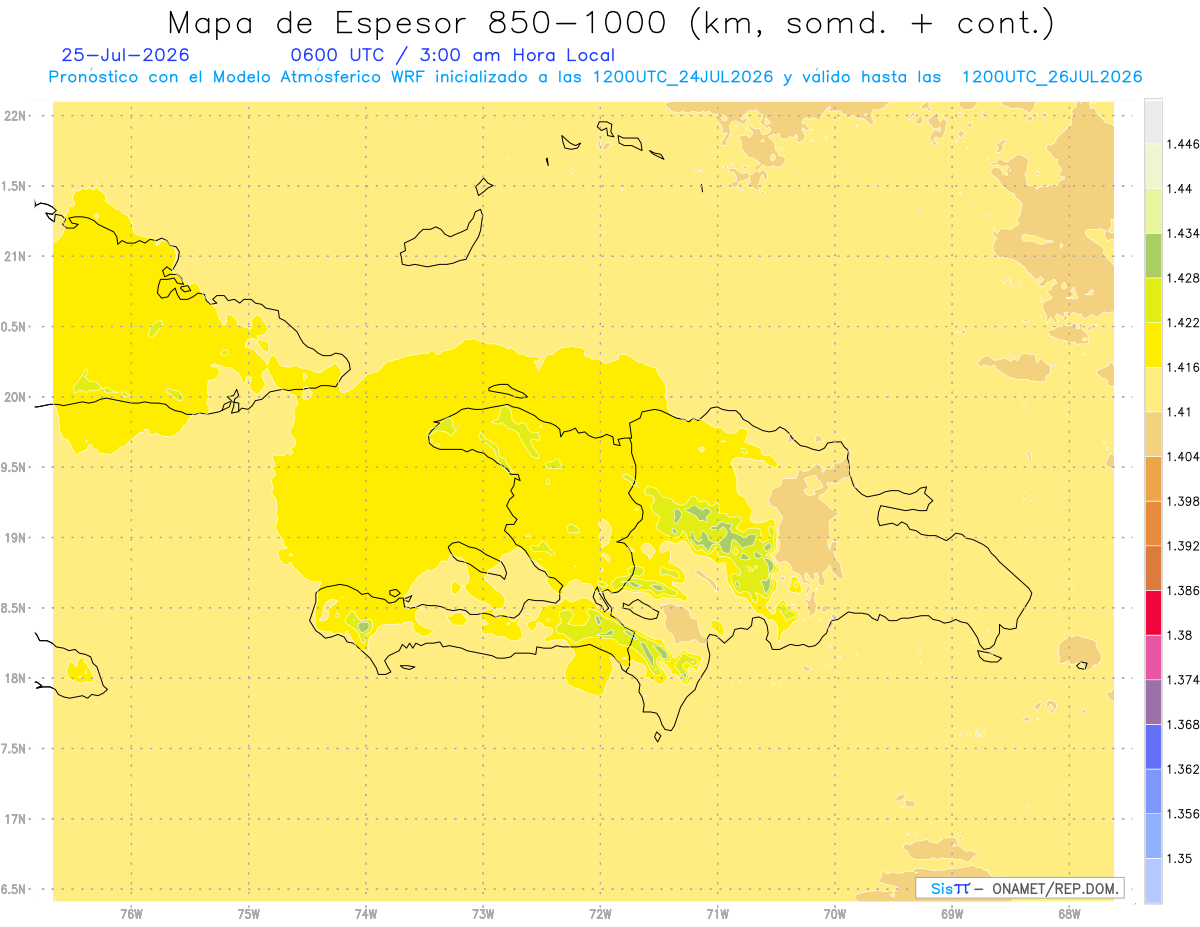The image size is (1200, 927).
Task: Pick the tan swatch between 1.404 and 1.41
Action: pyautogui.click(x=1153, y=434)
